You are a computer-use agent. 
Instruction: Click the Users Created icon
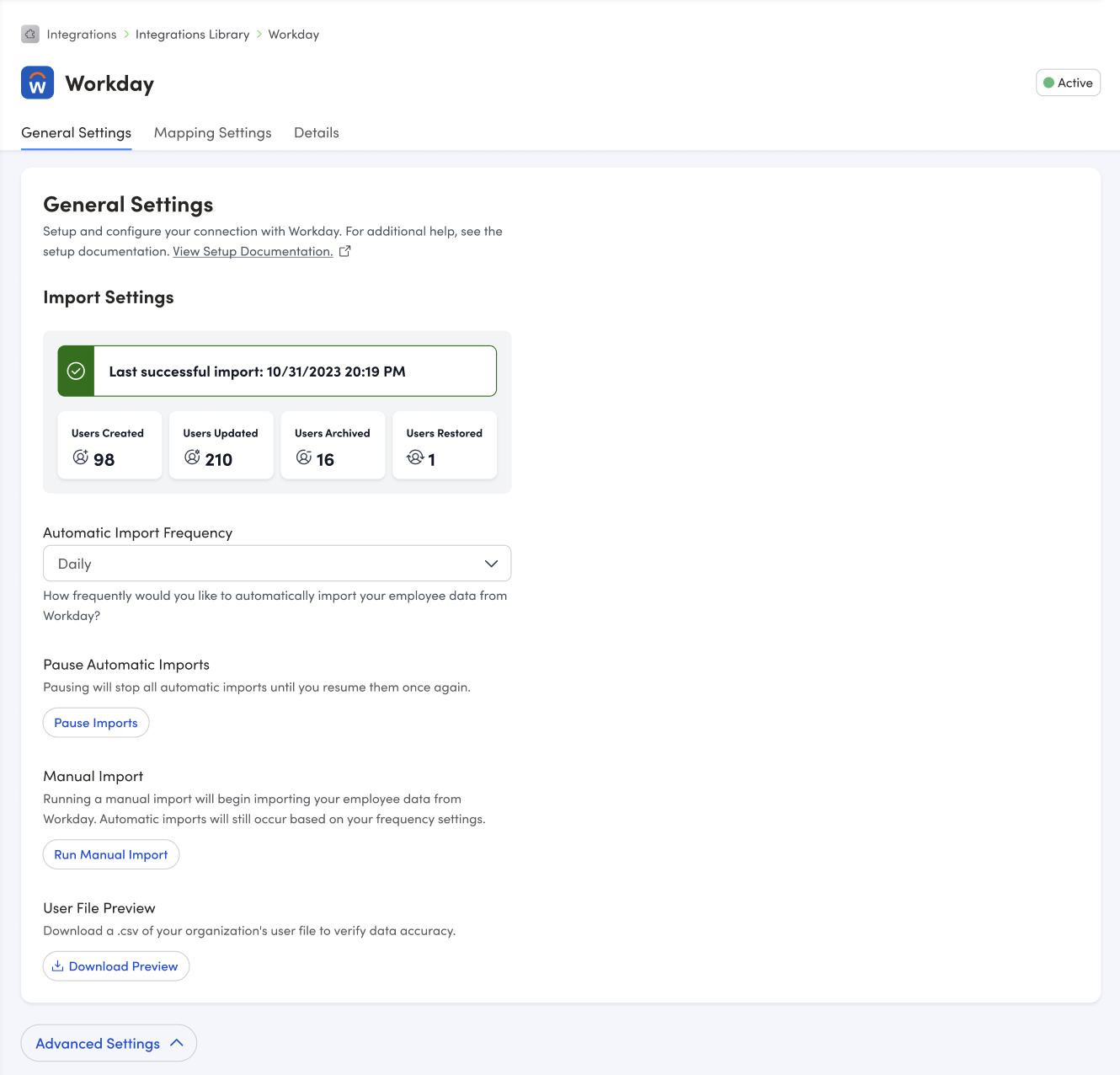81,457
